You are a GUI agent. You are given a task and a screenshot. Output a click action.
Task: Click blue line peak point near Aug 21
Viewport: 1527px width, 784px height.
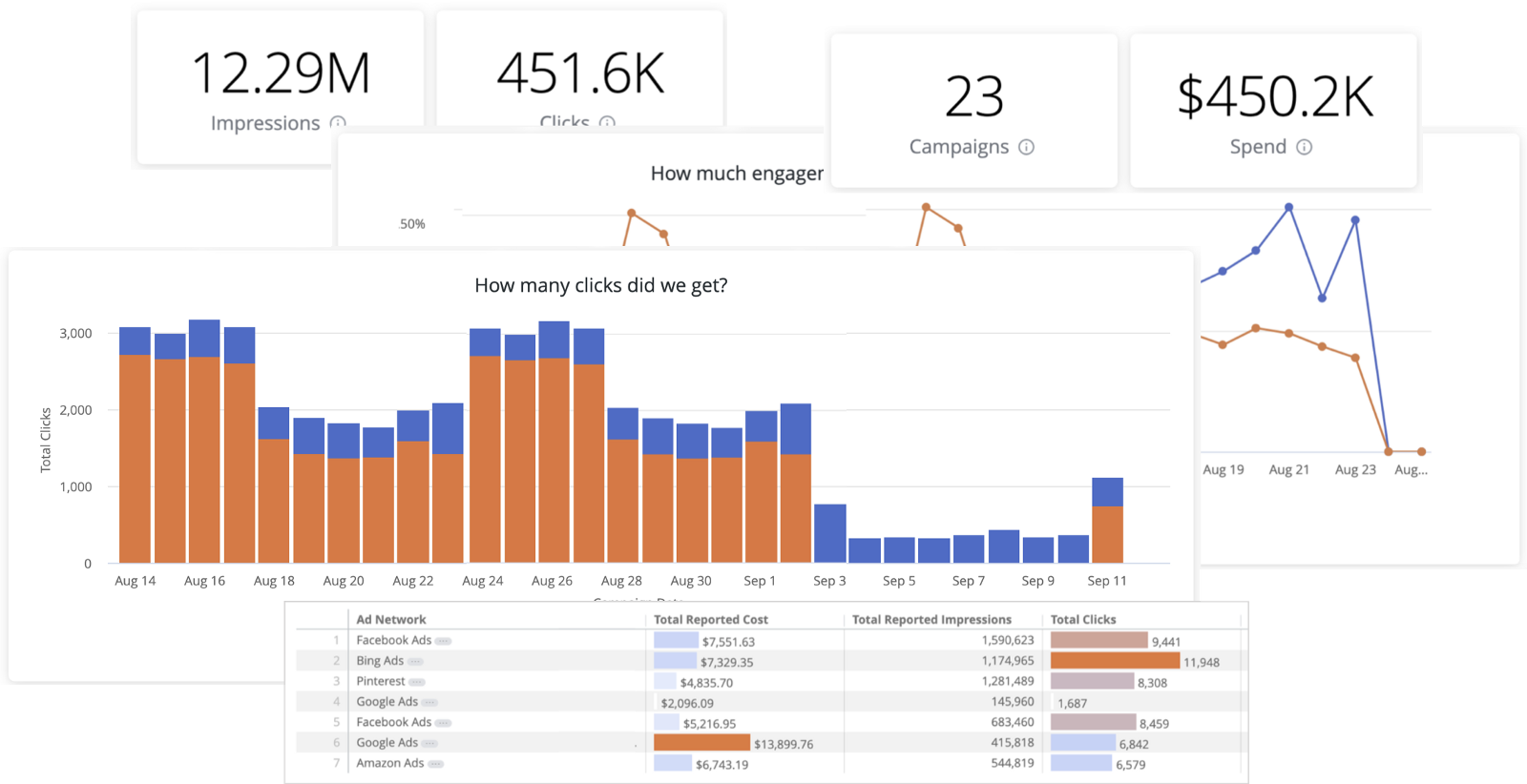click(x=1288, y=207)
